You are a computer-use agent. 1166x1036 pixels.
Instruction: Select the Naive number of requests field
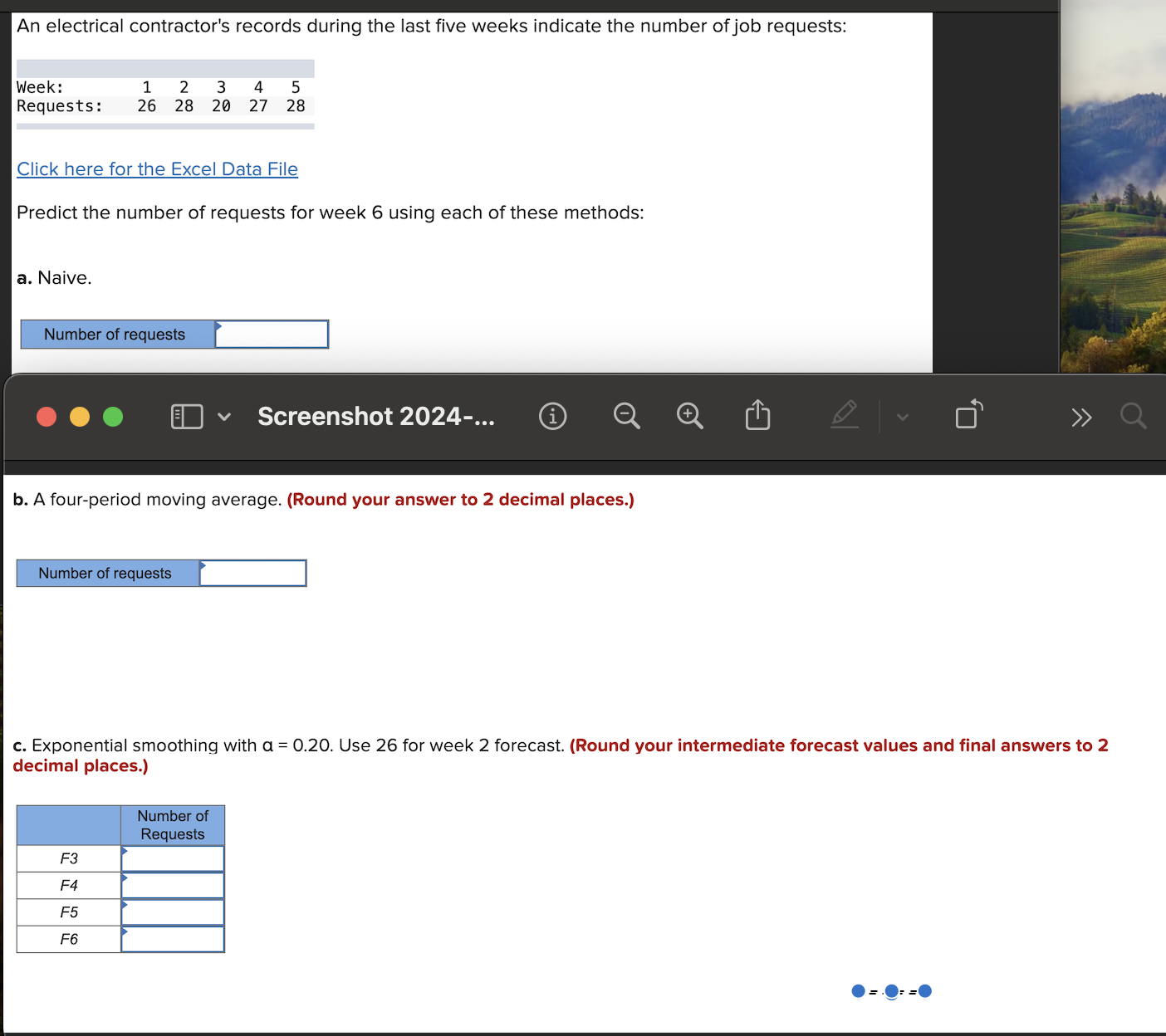click(x=272, y=335)
